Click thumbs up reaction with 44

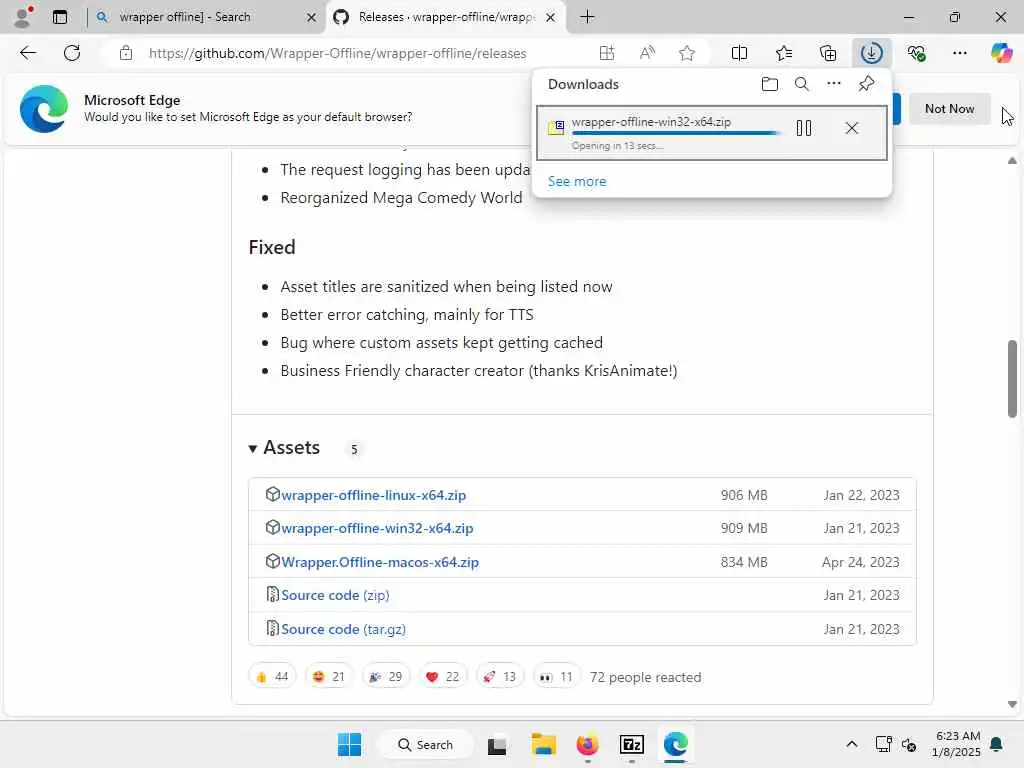(272, 677)
